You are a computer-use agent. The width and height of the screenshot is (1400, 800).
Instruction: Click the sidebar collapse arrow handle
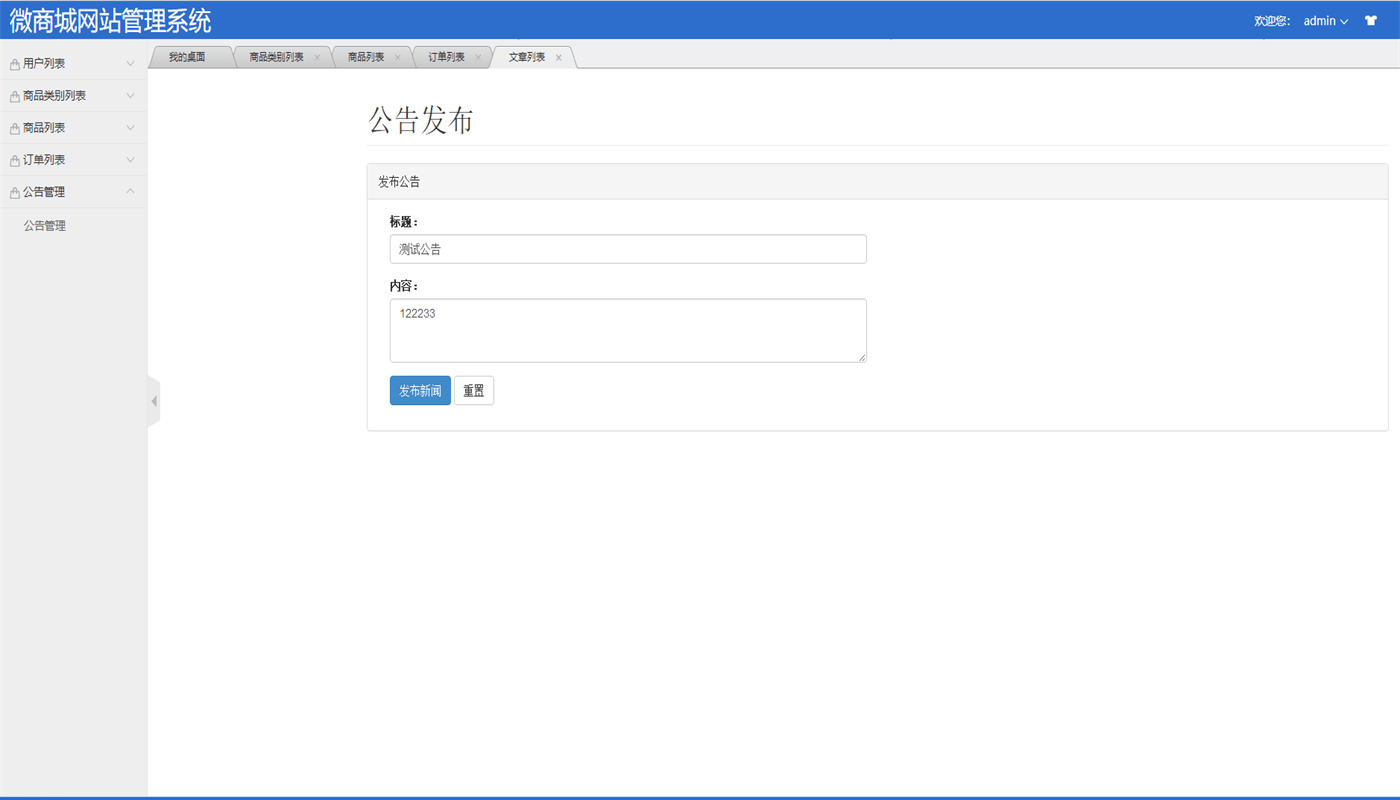coord(153,400)
